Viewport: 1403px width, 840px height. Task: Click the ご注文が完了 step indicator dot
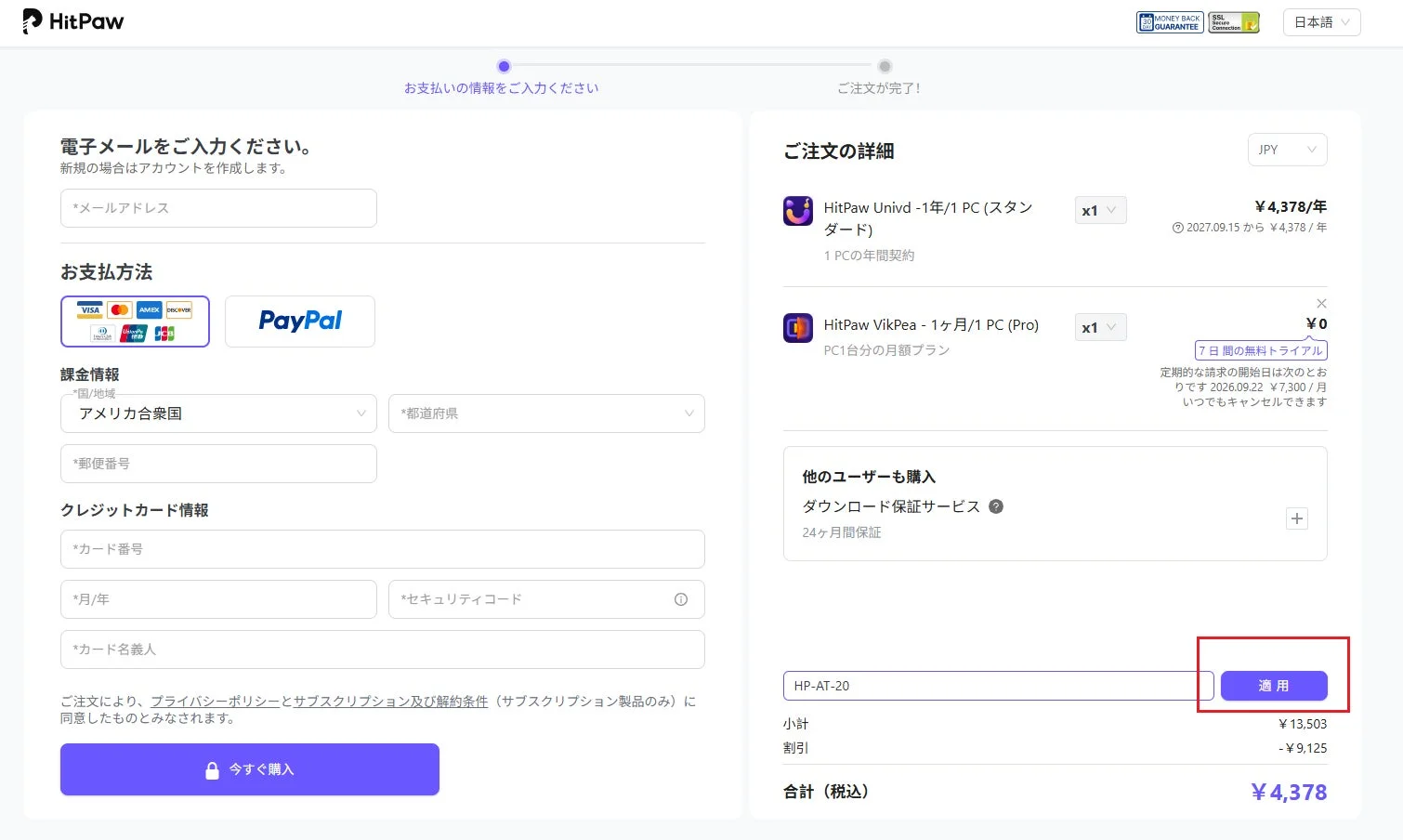tap(885, 66)
